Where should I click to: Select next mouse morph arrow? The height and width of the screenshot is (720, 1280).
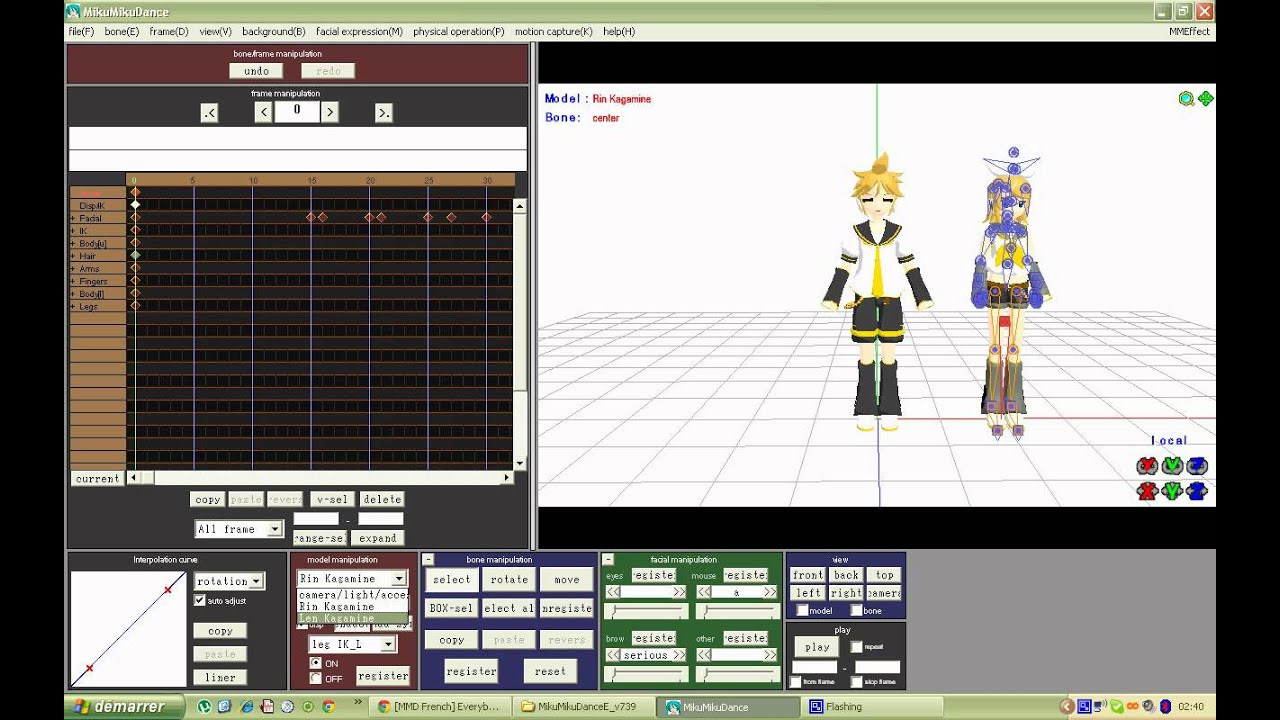tap(771, 592)
